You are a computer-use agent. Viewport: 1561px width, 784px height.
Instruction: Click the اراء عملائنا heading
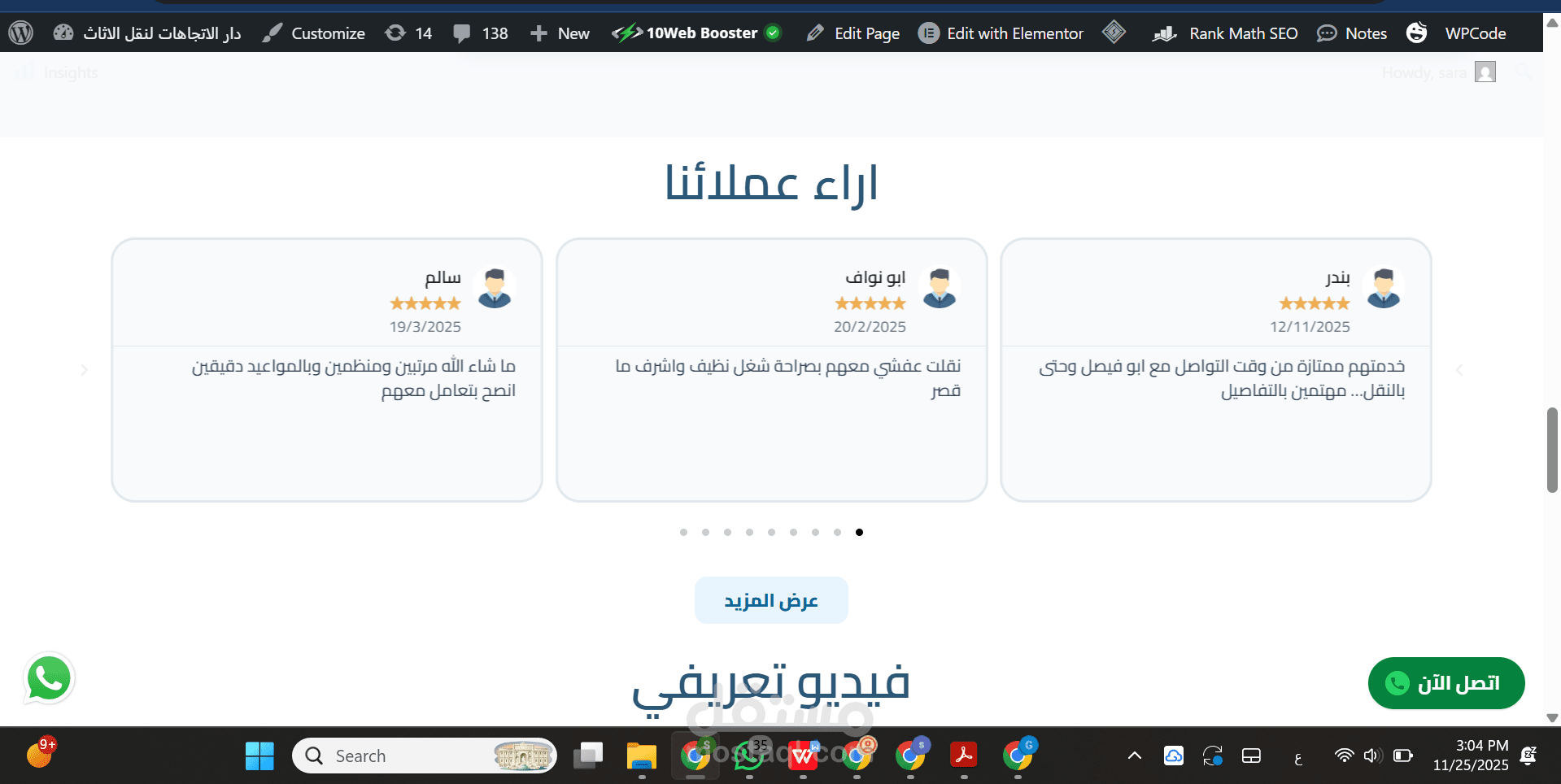(771, 183)
